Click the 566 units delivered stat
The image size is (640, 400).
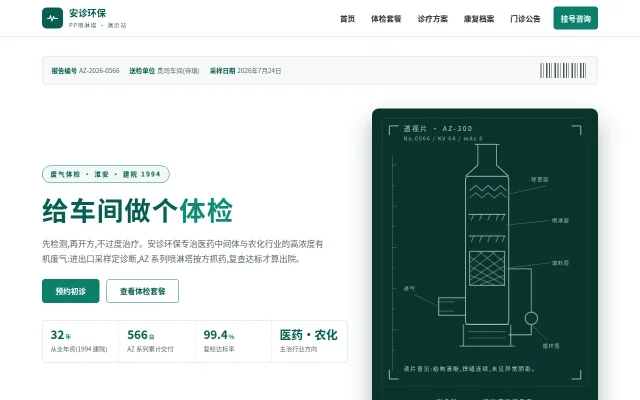(x=157, y=341)
